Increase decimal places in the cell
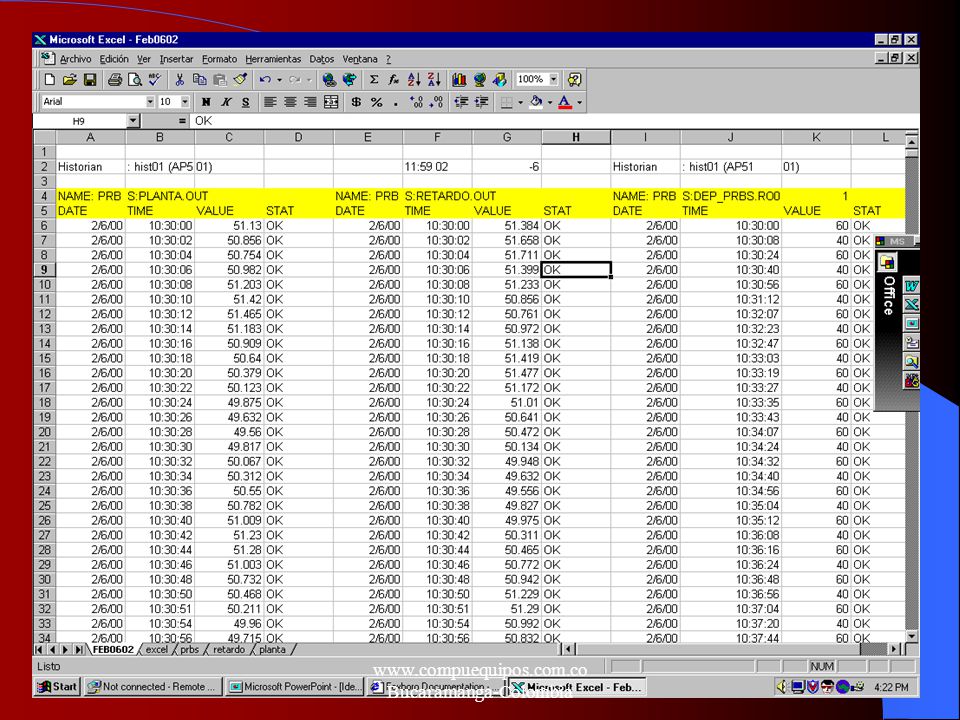The height and width of the screenshot is (720, 960). [x=416, y=102]
